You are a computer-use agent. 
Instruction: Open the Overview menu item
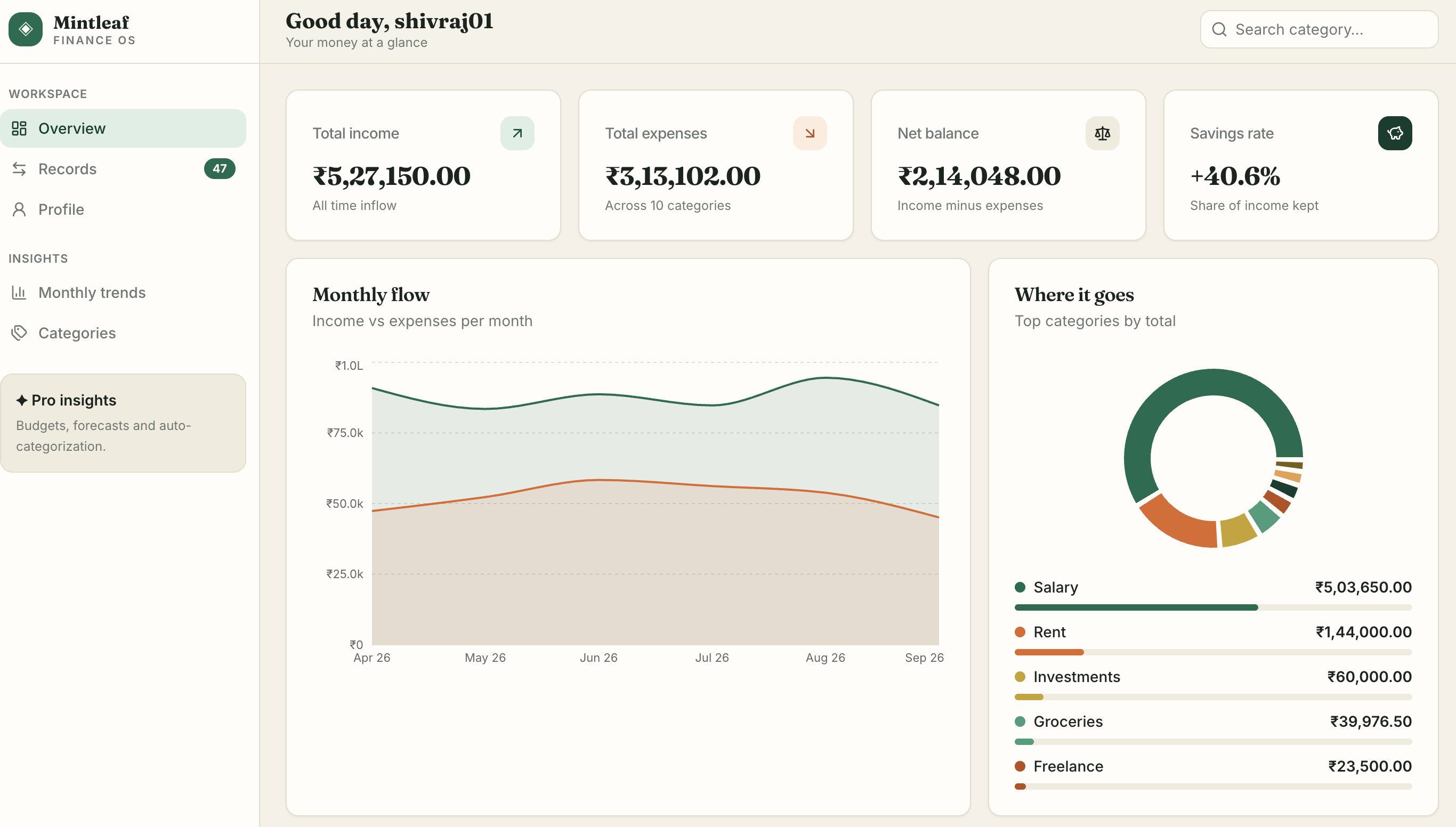[123, 128]
